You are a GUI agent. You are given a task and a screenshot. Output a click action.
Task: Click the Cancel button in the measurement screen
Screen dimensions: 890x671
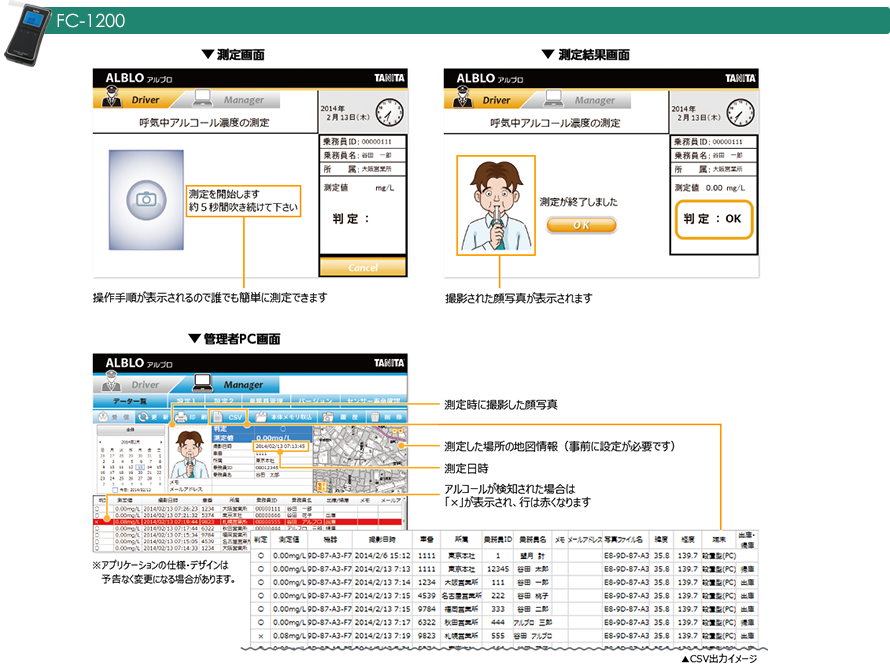[x=363, y=267]
